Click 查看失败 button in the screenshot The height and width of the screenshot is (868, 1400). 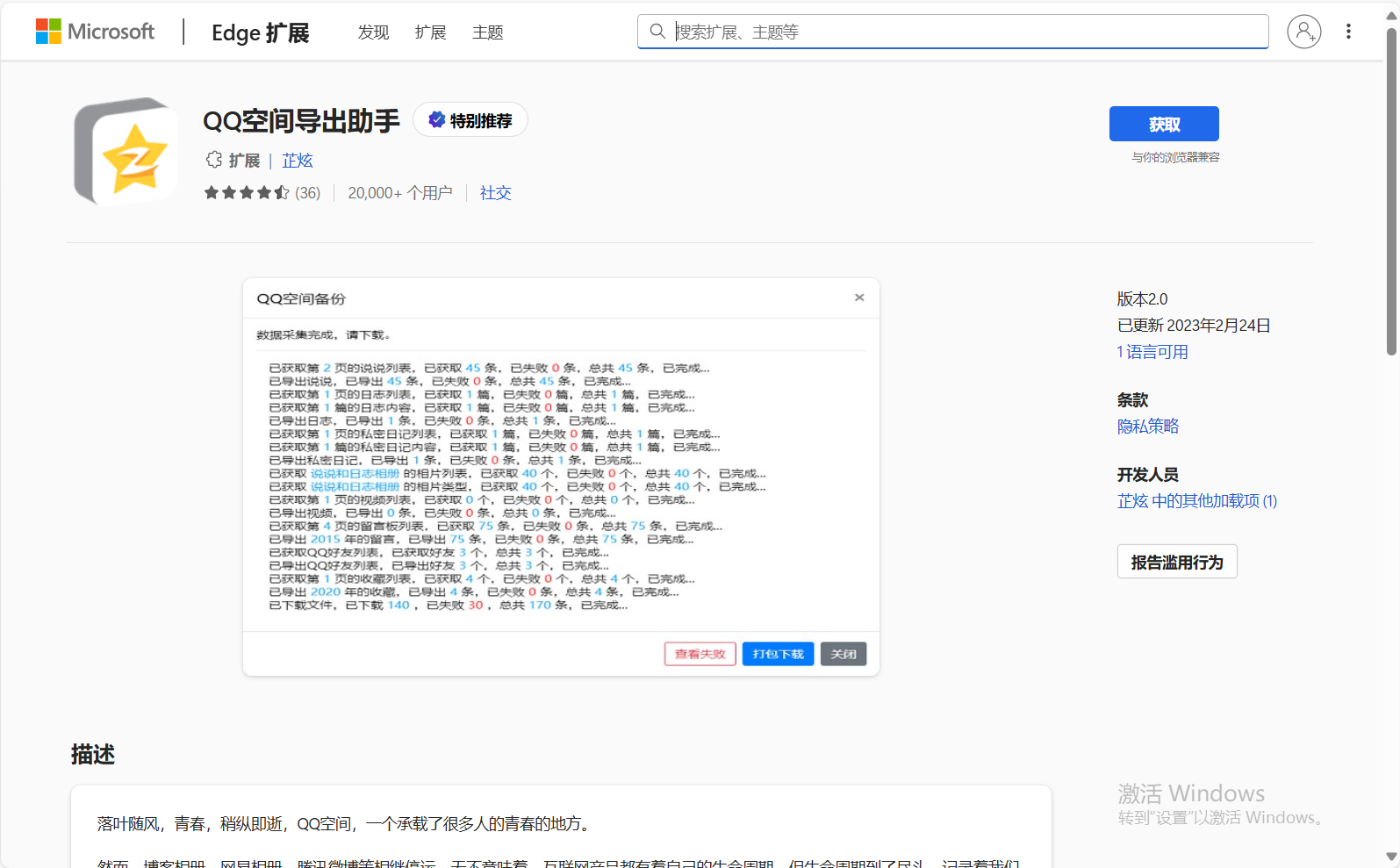pyautogui.click(x=700, y=654)
